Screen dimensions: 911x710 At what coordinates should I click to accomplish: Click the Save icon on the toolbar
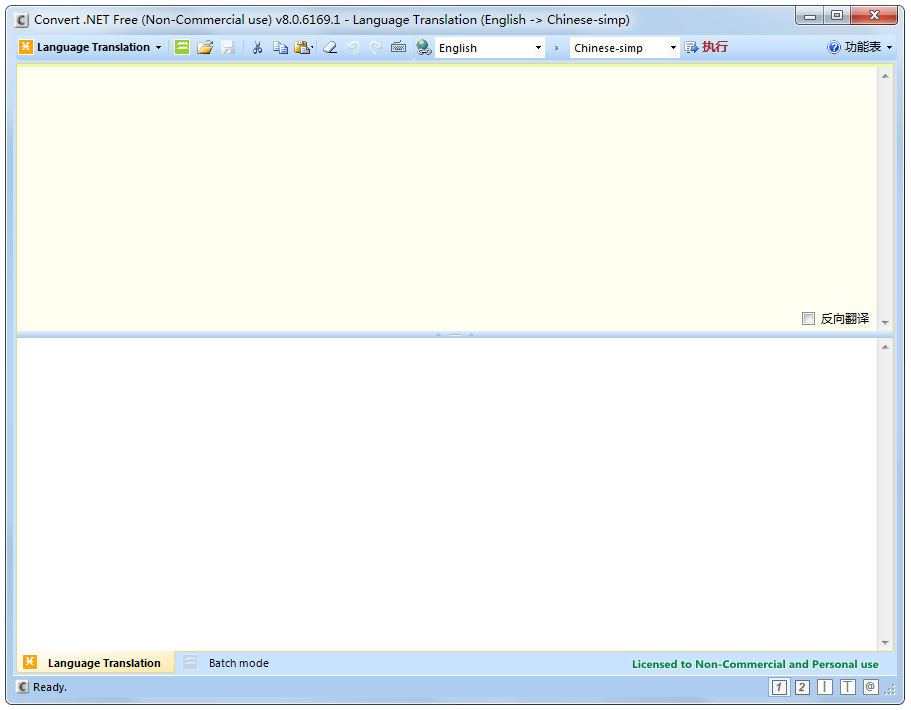click(x=229, y=47)
